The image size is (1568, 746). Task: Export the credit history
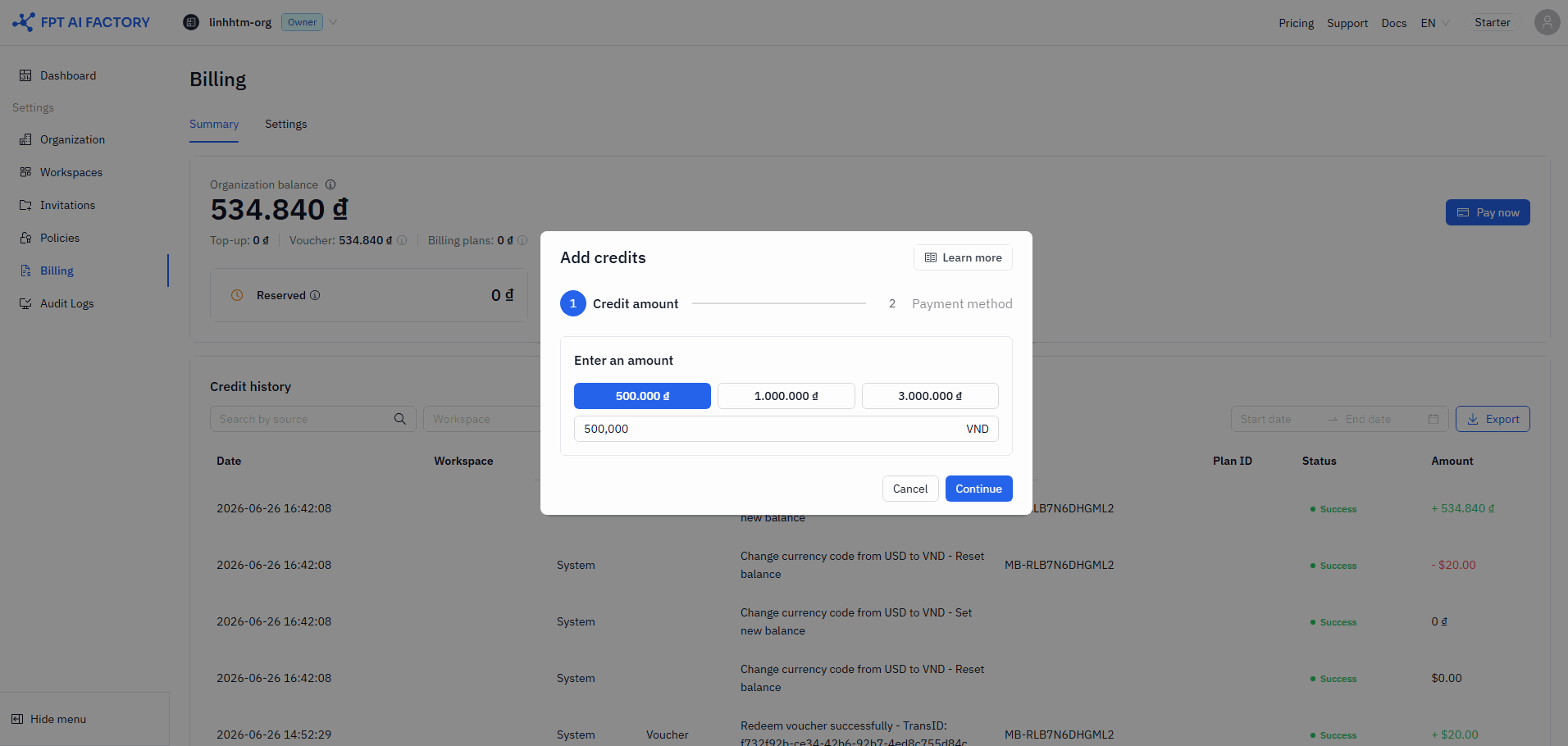click(x=1493, y=419)
